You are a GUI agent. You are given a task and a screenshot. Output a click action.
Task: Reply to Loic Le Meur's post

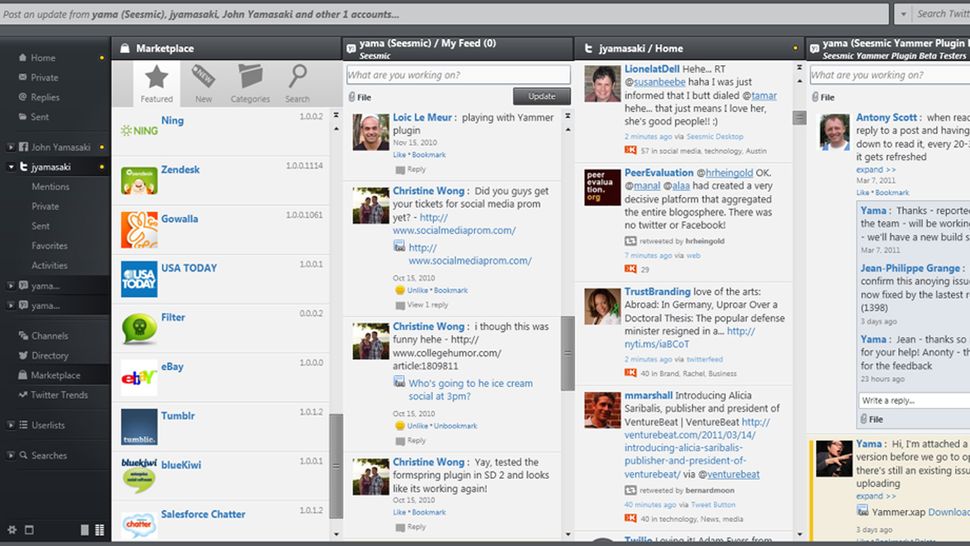(411, 169)
